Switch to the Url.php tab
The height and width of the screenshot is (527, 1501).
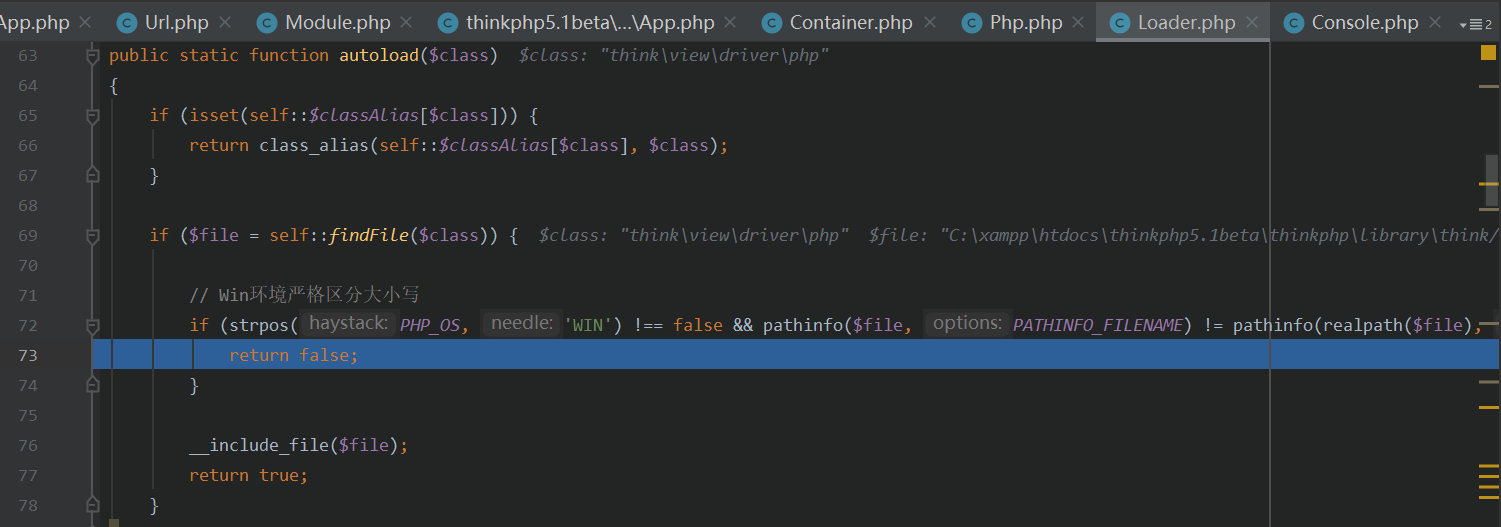click(177, 22)
